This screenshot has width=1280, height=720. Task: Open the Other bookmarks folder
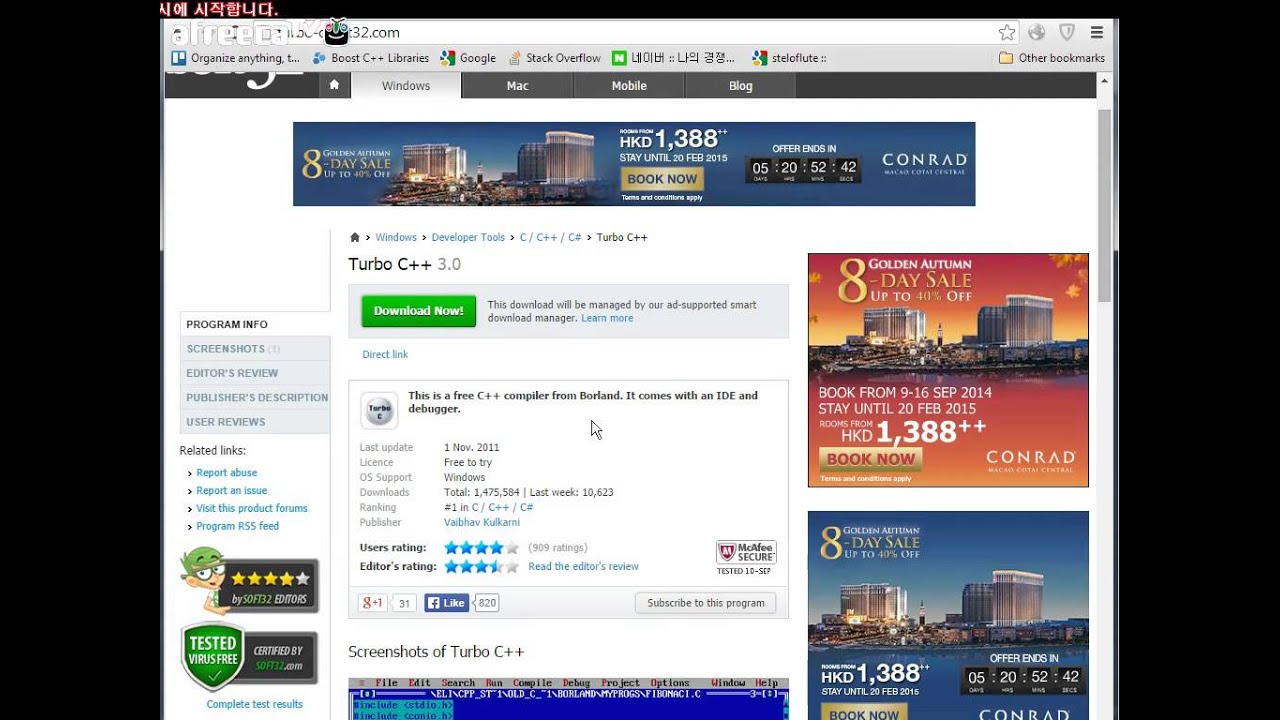coord(1052,58)
